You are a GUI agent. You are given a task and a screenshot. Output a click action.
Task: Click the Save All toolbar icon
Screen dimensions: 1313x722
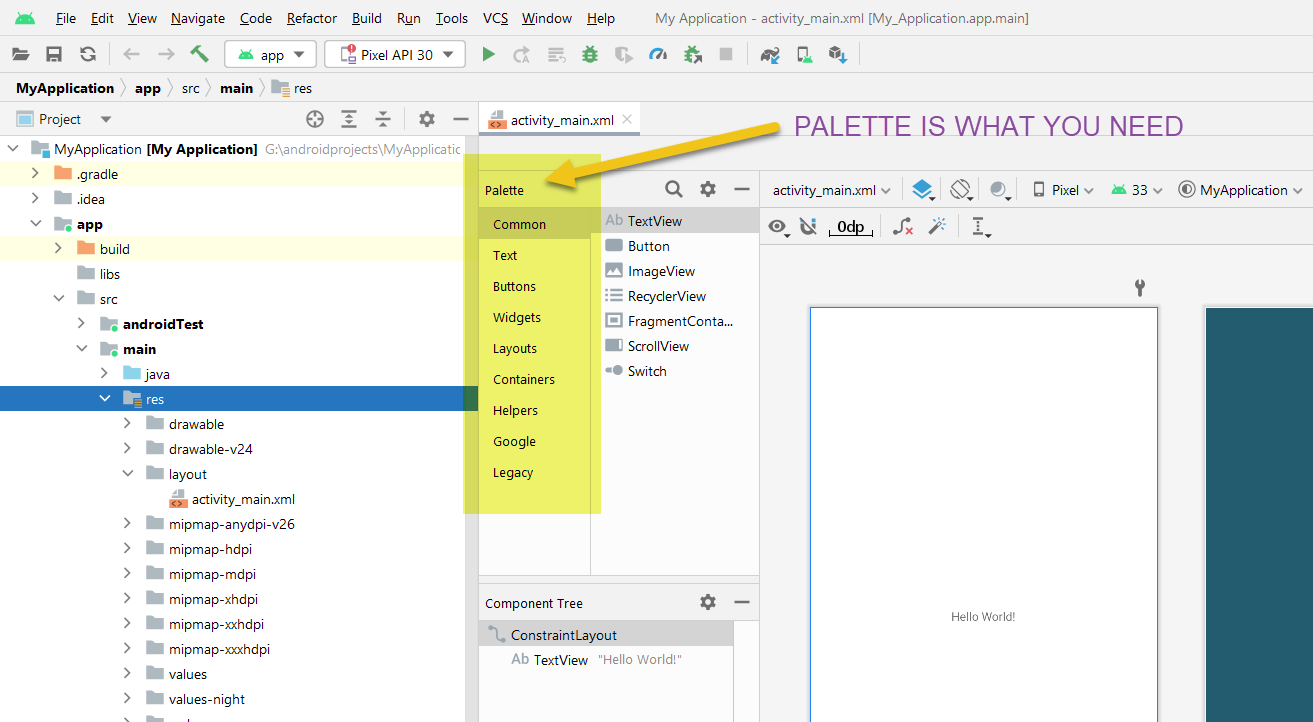54,55
